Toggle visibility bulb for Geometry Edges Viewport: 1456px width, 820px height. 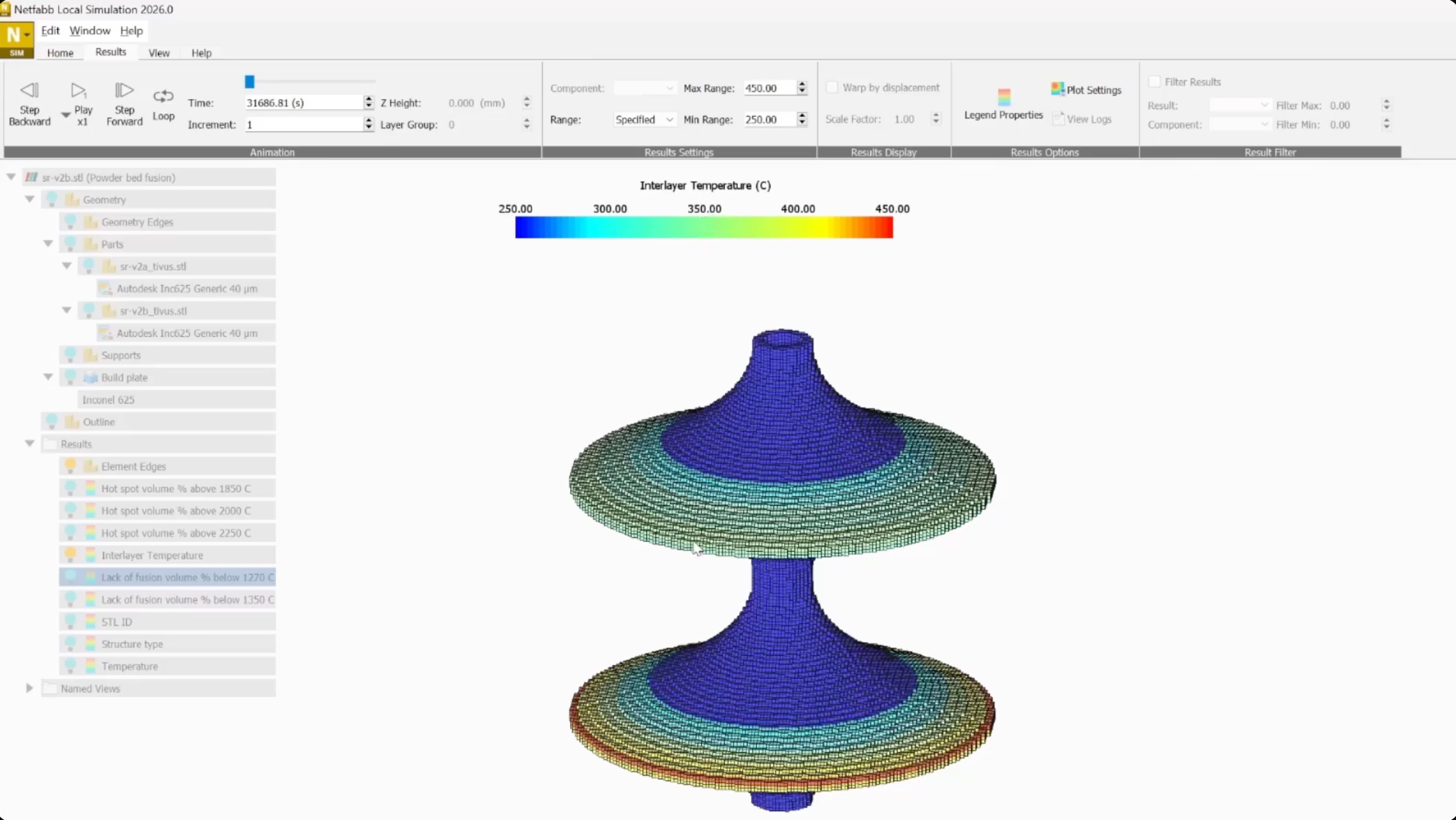click(71, 222)
